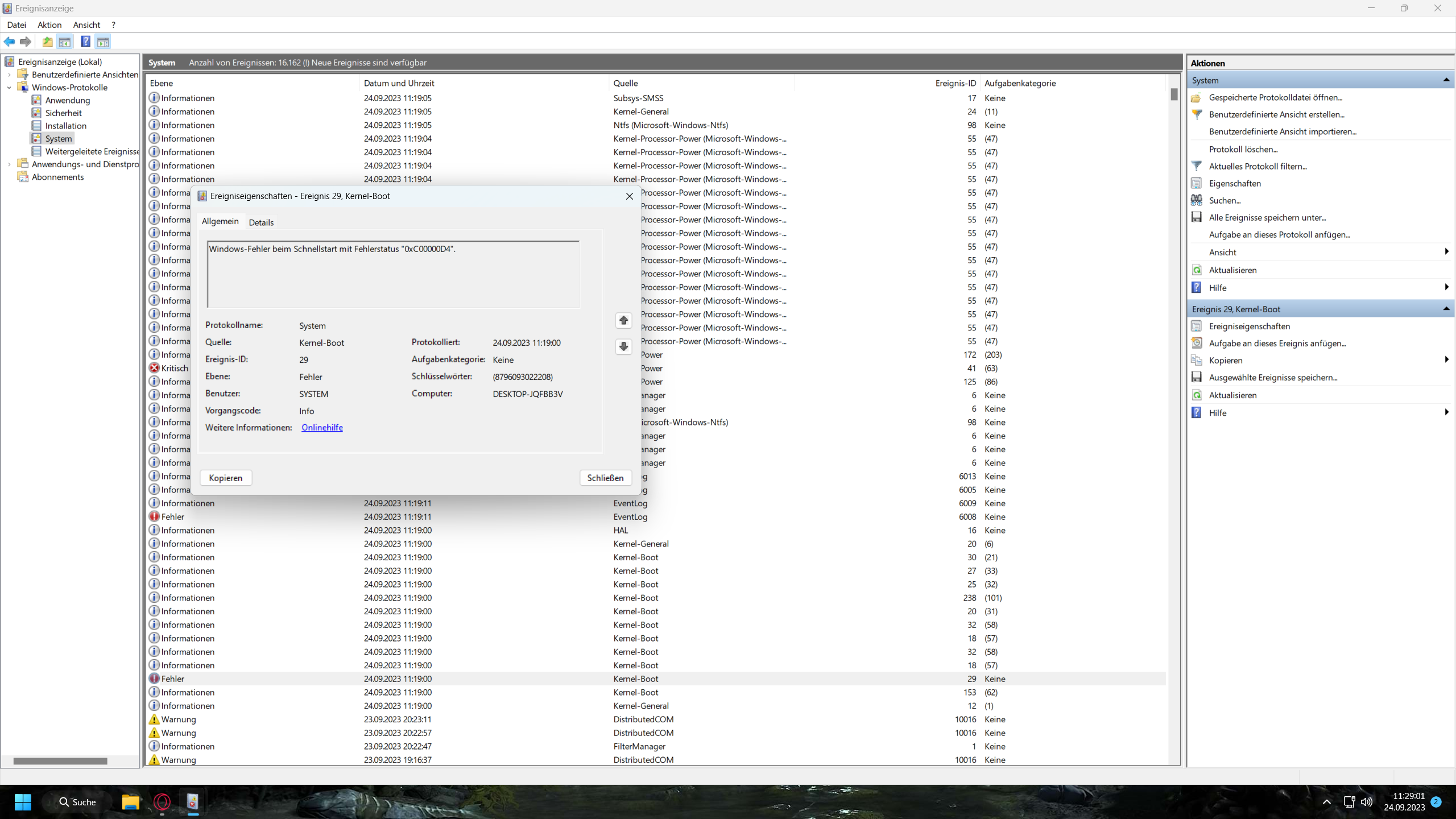Click the Eigenschaften icon in Aktionen panel
The height and width of the screenshot is (819, 1456).
[x=1198, y=183]
